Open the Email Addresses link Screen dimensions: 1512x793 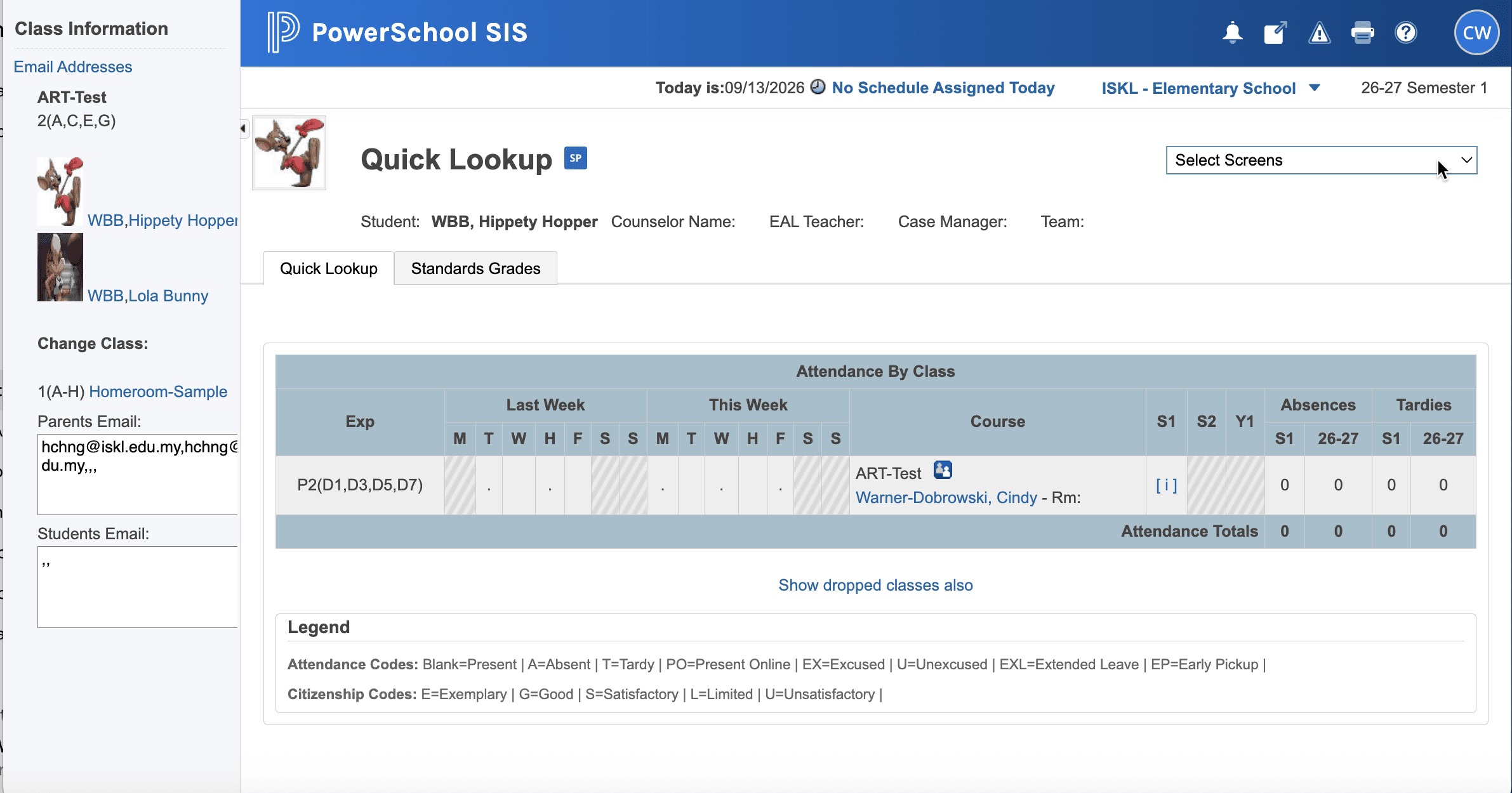point(73,67)
